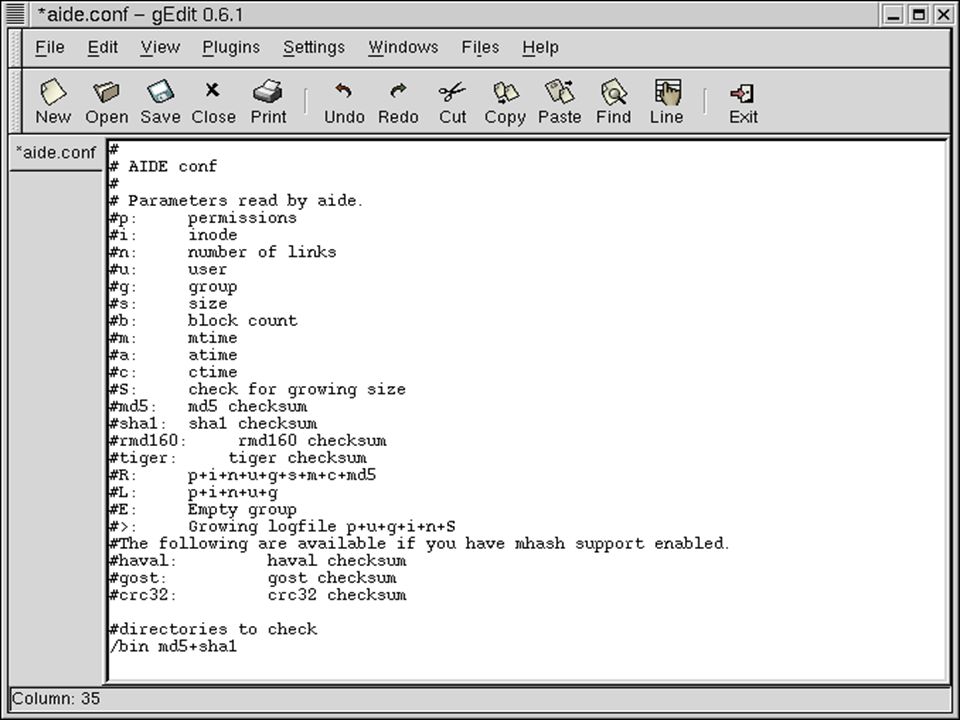This screenshot has width=960, height=720.
Task: Click the '#u: user' line
Action: pos(168,269)
